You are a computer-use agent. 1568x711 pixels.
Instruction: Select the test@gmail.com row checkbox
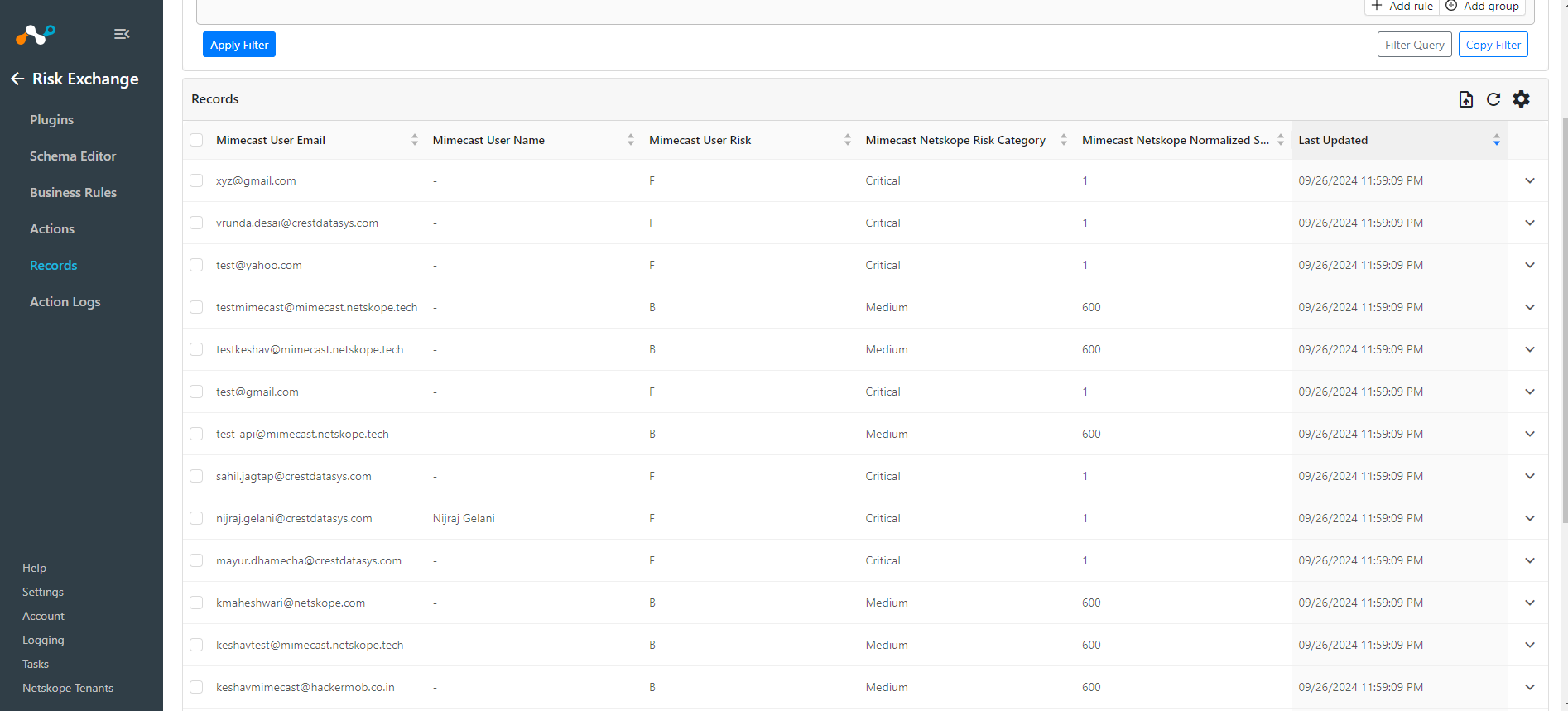pos(196,392)
